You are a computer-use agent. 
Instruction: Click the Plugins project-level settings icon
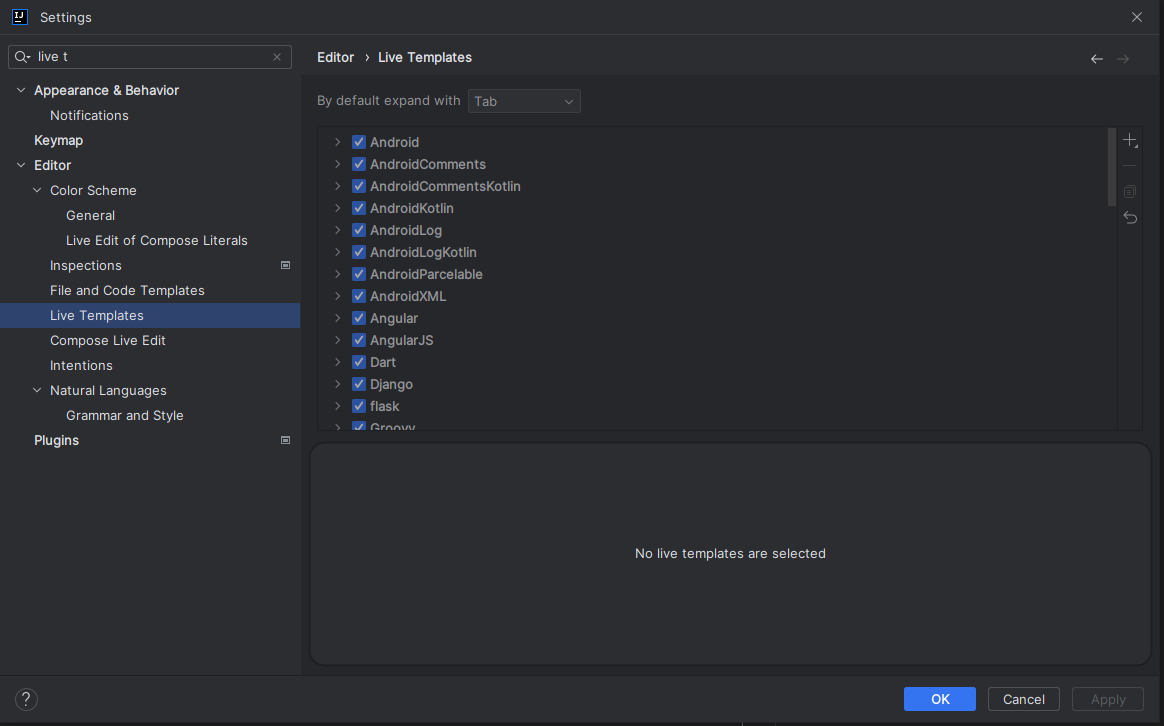click(285, 440)
